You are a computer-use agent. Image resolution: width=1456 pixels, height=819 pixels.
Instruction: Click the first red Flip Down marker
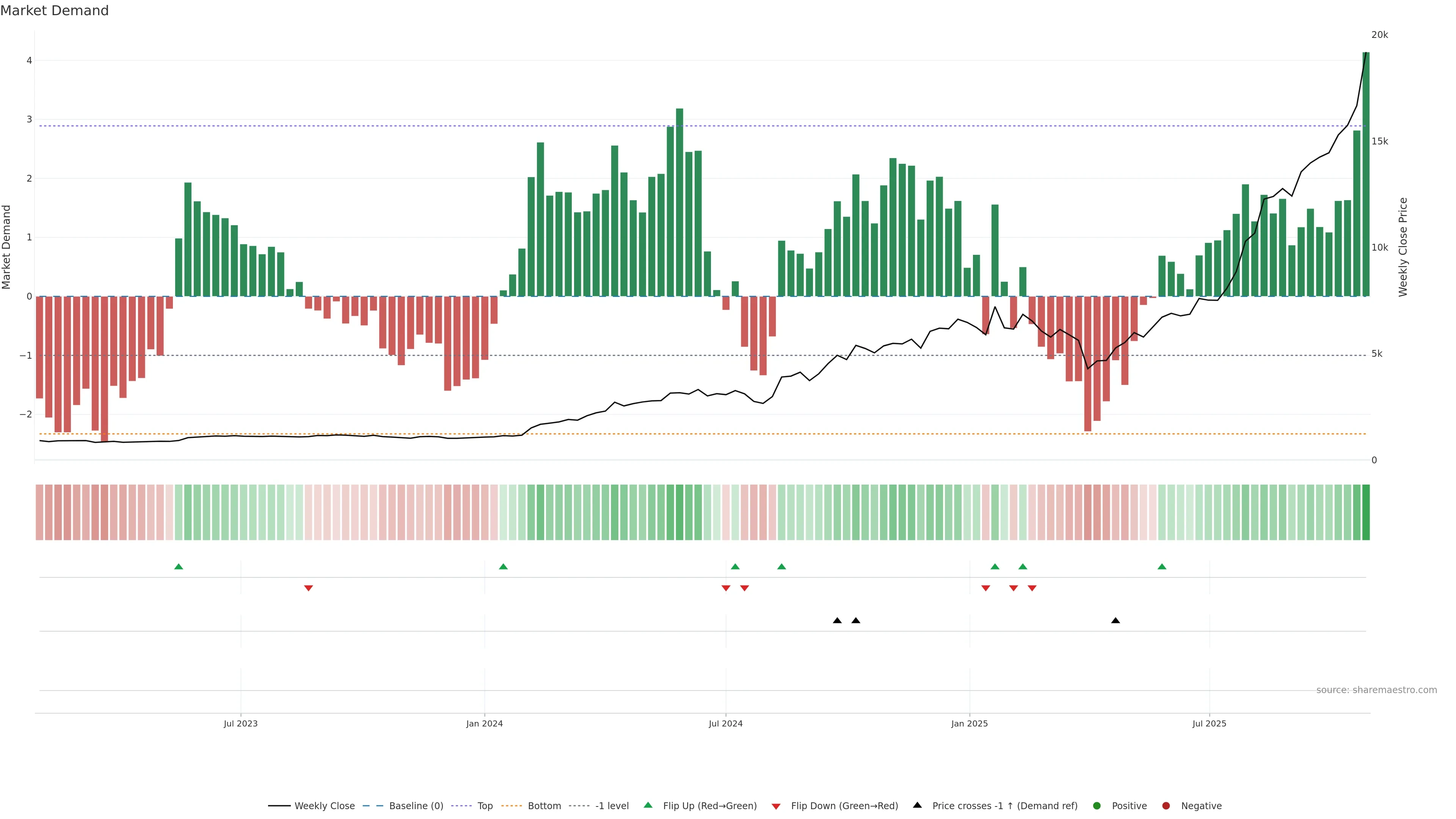pyautogui.click(x=309, y=588)
